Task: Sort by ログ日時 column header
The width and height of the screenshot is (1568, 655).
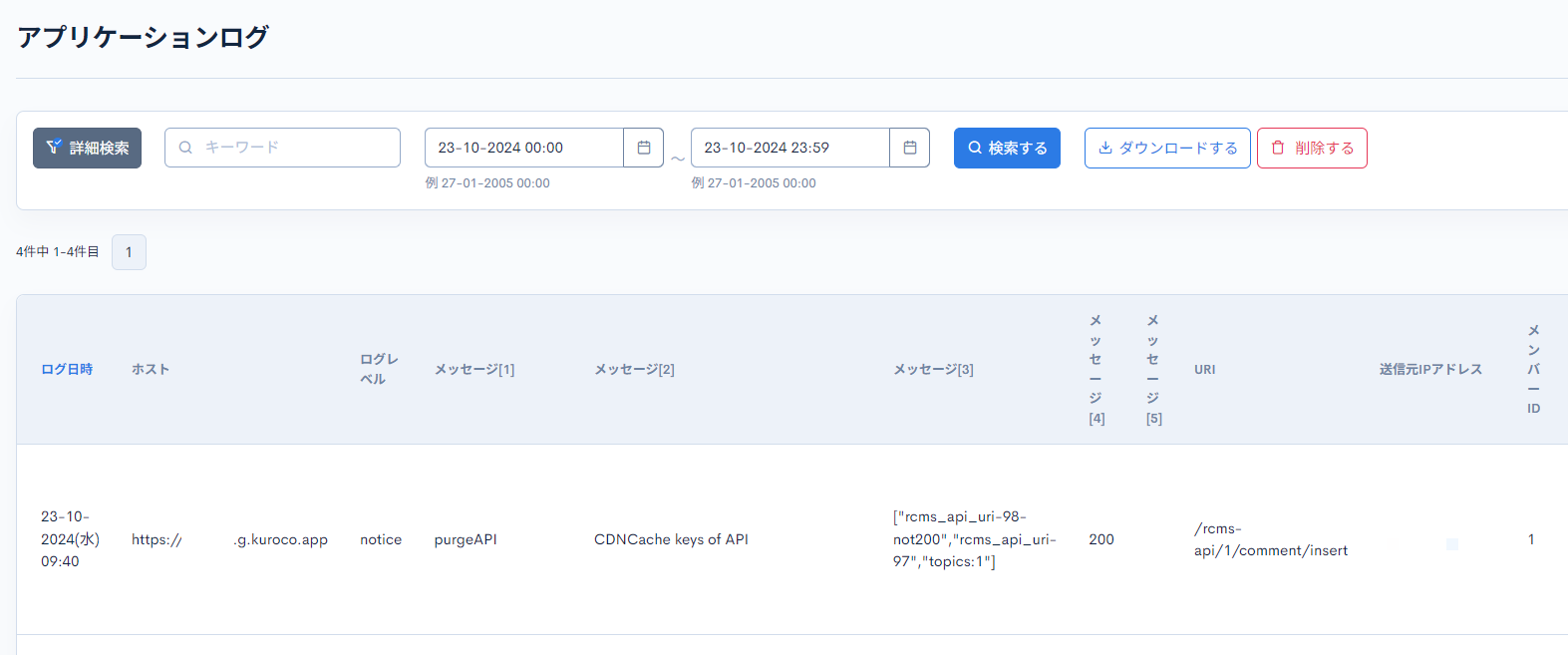Action: point(67,369)
